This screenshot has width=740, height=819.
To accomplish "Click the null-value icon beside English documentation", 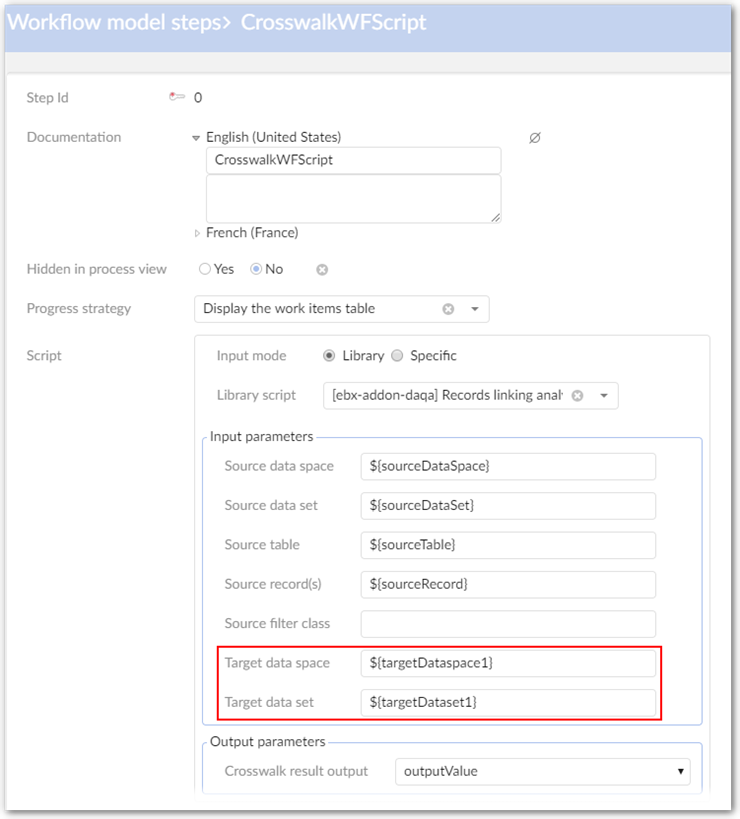I will coord(534,138).
